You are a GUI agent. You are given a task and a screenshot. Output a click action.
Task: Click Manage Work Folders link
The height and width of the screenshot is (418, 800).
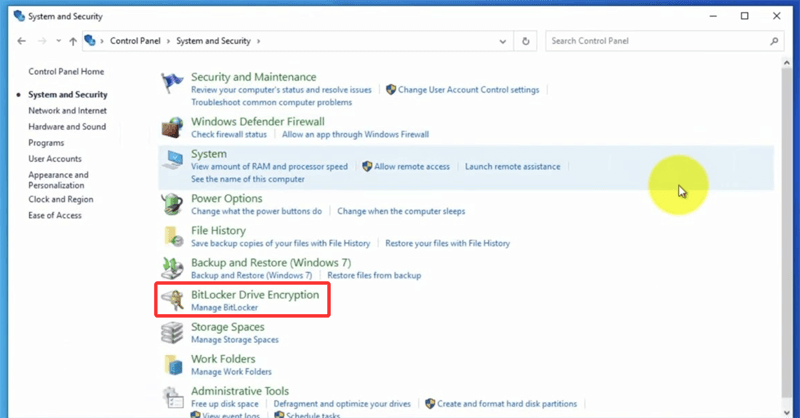click(231, 372)
